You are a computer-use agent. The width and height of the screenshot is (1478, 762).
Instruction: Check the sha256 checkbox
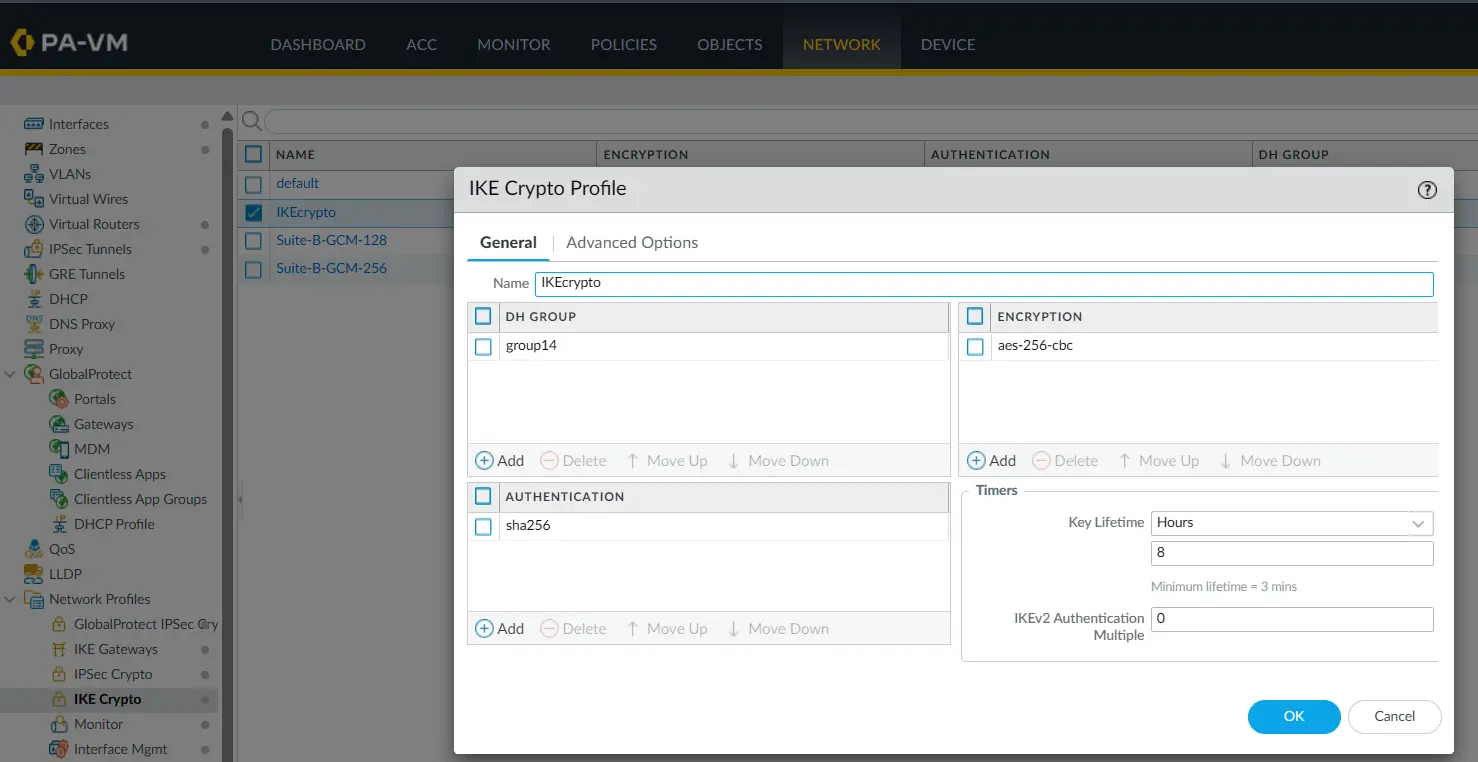pyautogui.click(x=483, y=526)
